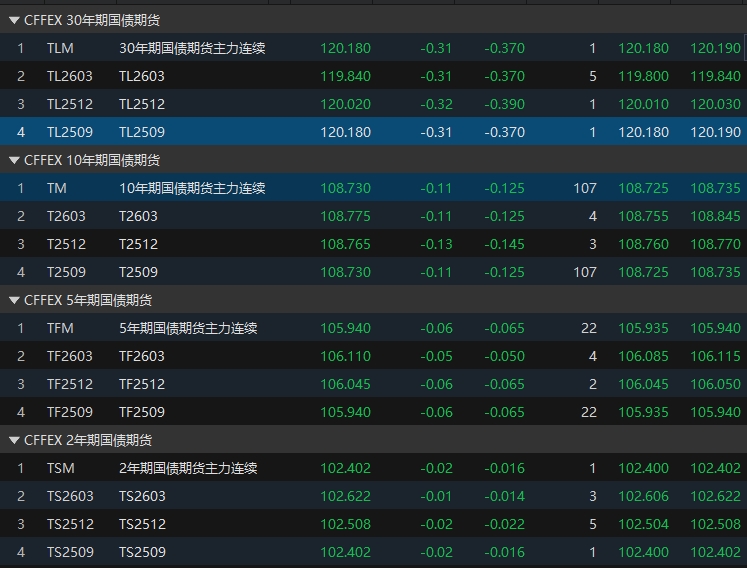
Task: Select the TFM contract code
Action: pyautogui.click(x=60, y=328)
